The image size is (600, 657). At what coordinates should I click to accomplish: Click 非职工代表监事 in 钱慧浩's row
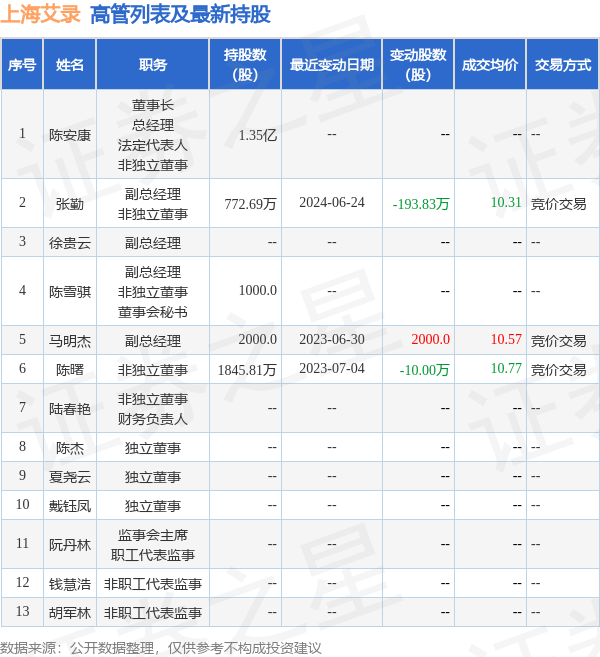tap(153, 584)
